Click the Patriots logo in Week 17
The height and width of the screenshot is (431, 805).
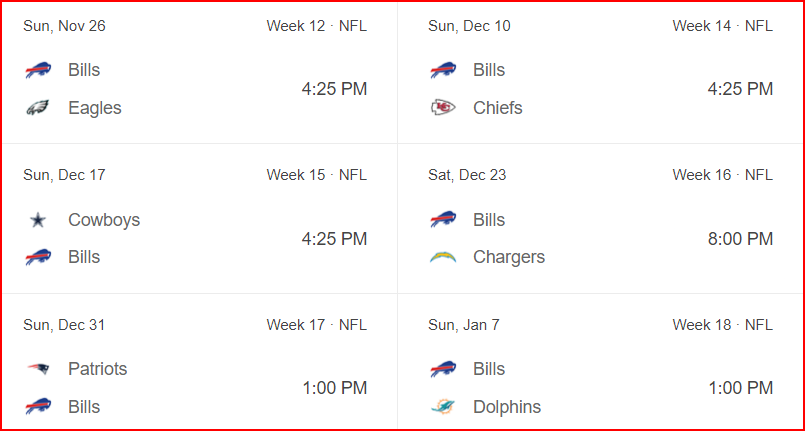coord(38,368)
